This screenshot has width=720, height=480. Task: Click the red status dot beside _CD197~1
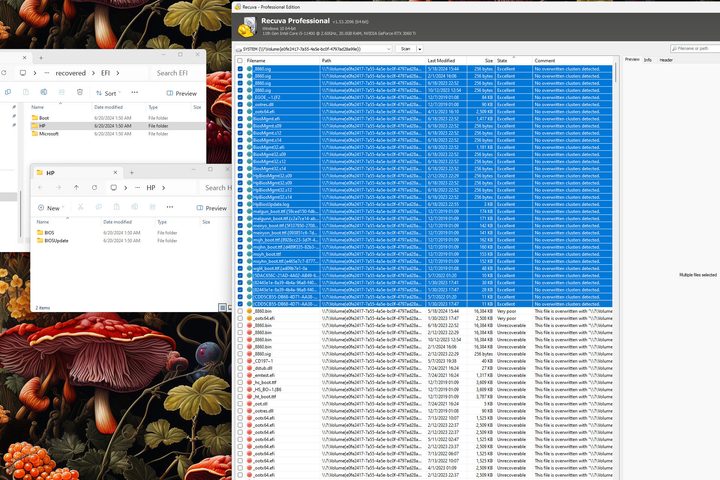250,361
